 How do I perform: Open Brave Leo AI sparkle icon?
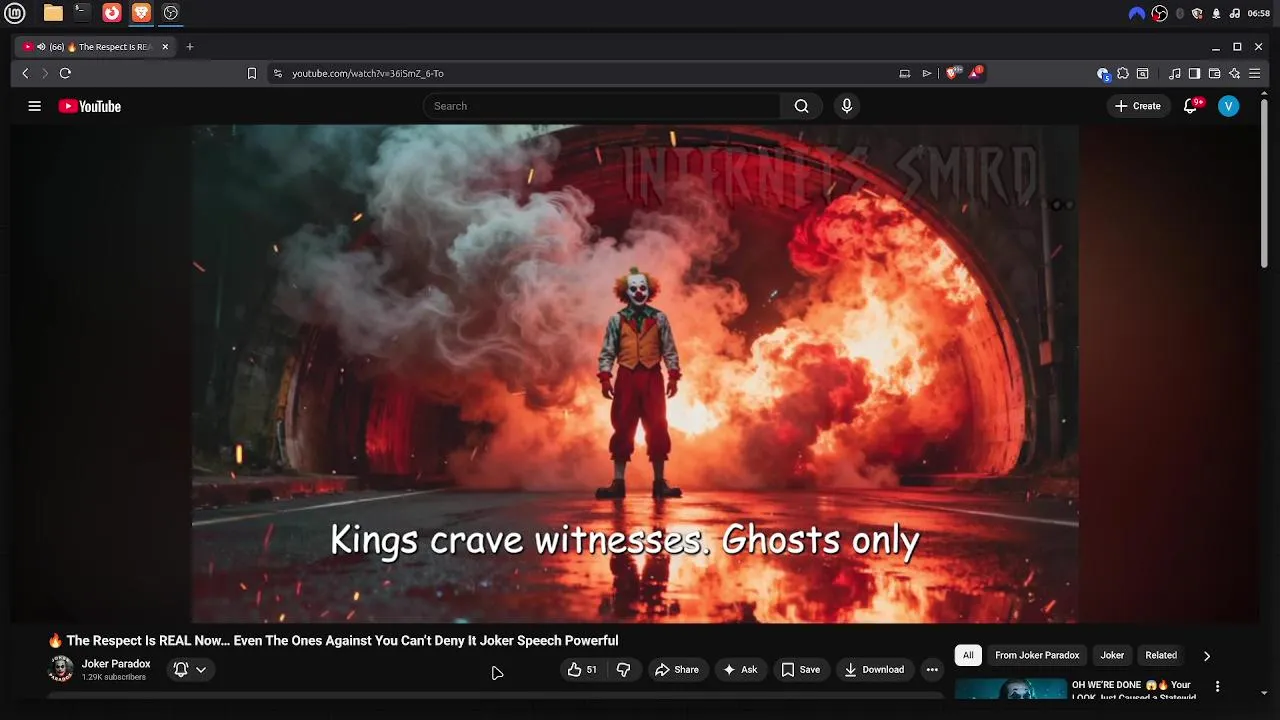pyautogui.click(x=1235, y=73)
